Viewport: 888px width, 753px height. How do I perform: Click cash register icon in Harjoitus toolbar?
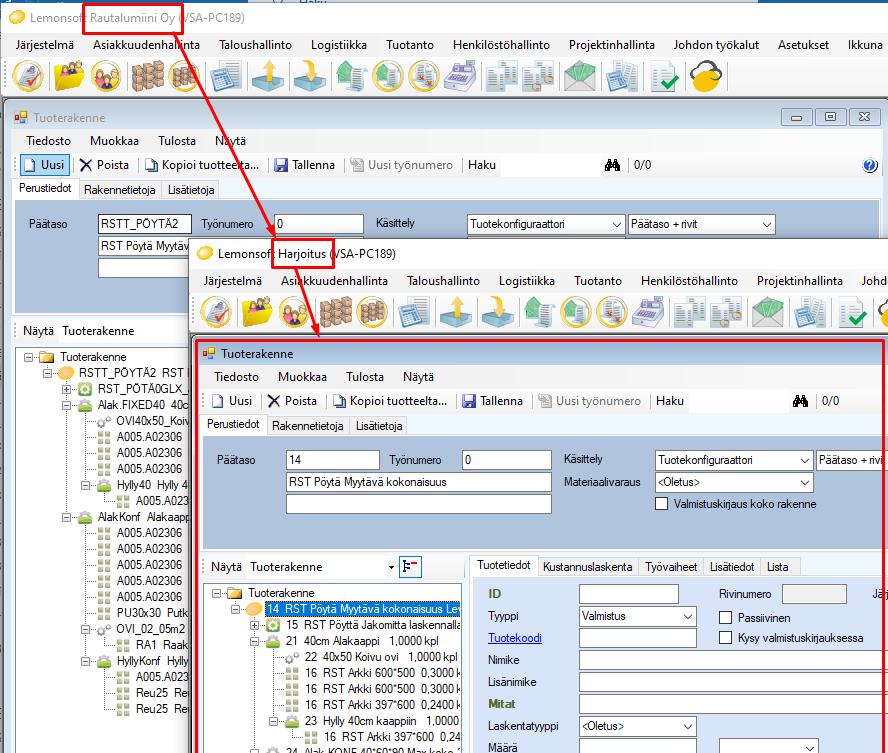[x=648, y=313]
